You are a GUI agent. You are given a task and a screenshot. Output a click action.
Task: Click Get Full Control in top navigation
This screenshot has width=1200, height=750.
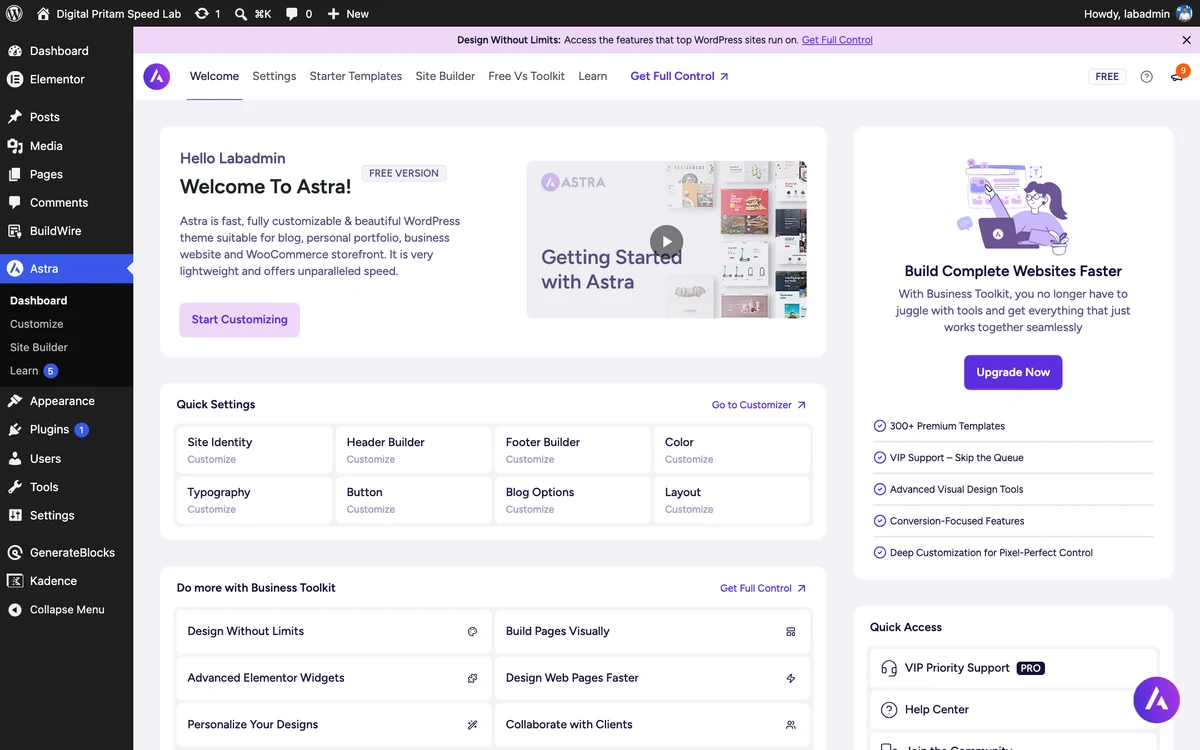(x=680, y=76)
